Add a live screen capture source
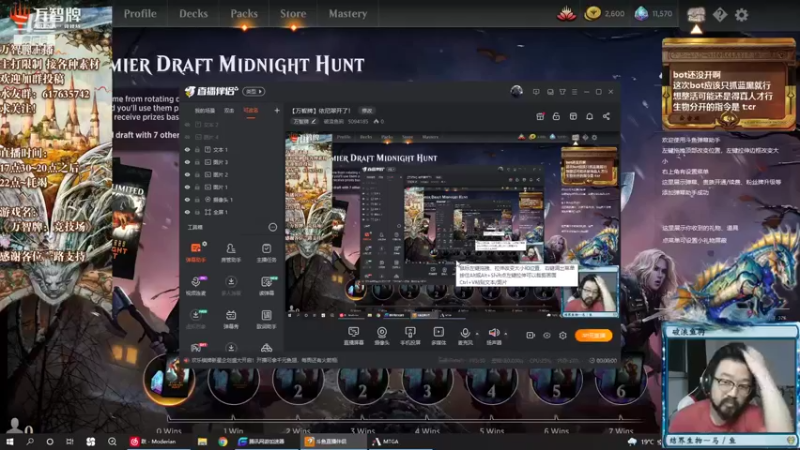 click(353, 336)
